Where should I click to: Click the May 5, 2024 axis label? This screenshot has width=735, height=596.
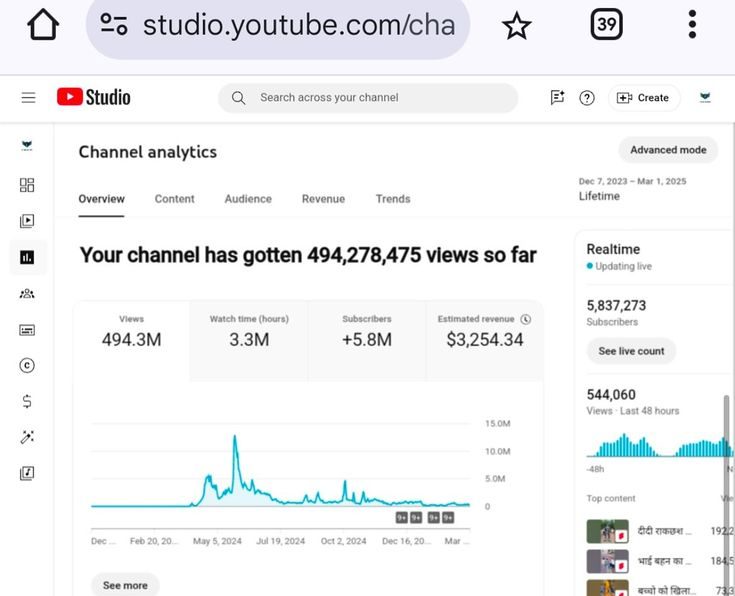217,541
